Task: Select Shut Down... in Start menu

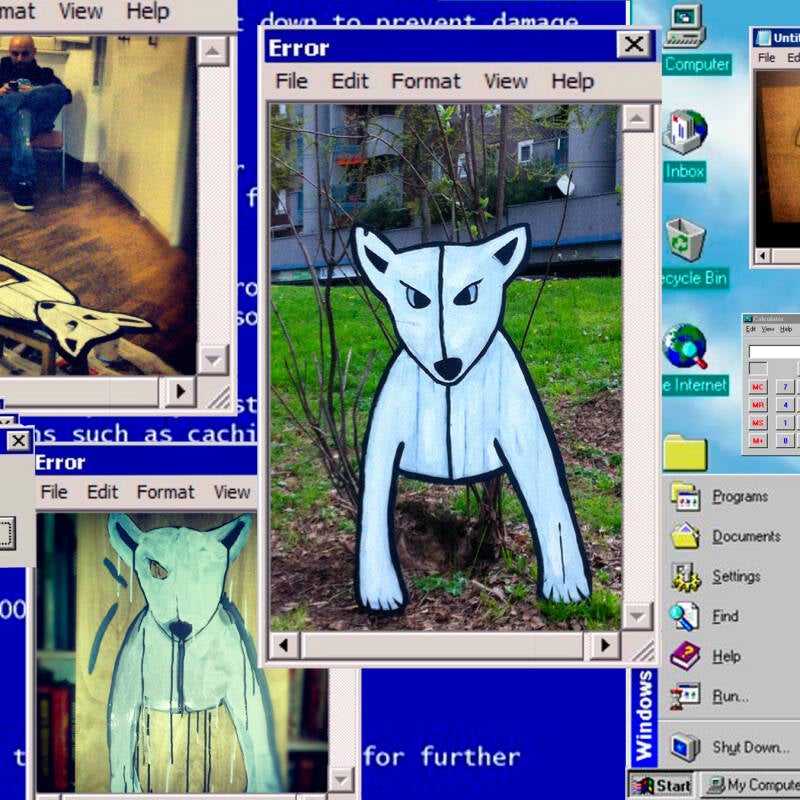Action: click(730, 747)
